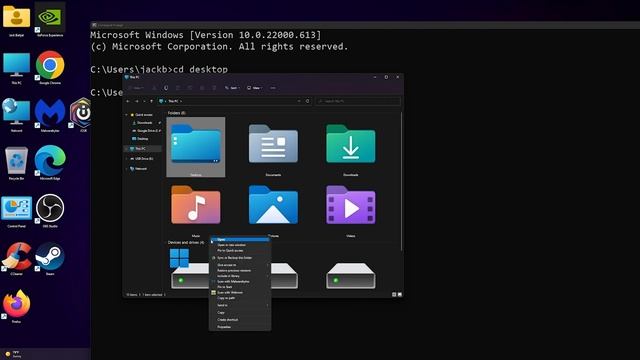This screenshot has height=360, width=640.
Task: Open the Google Chrome desktop shortcut
Action: point(50,68)
